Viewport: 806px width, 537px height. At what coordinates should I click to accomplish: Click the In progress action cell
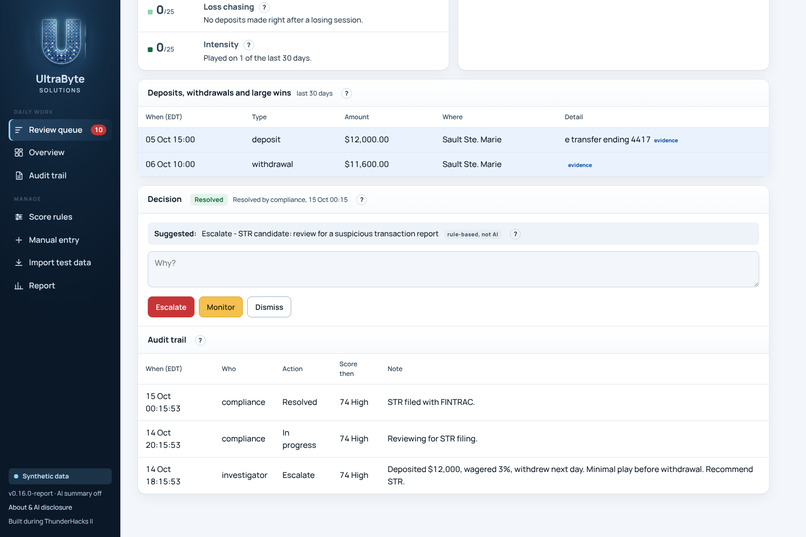[299, 439]
